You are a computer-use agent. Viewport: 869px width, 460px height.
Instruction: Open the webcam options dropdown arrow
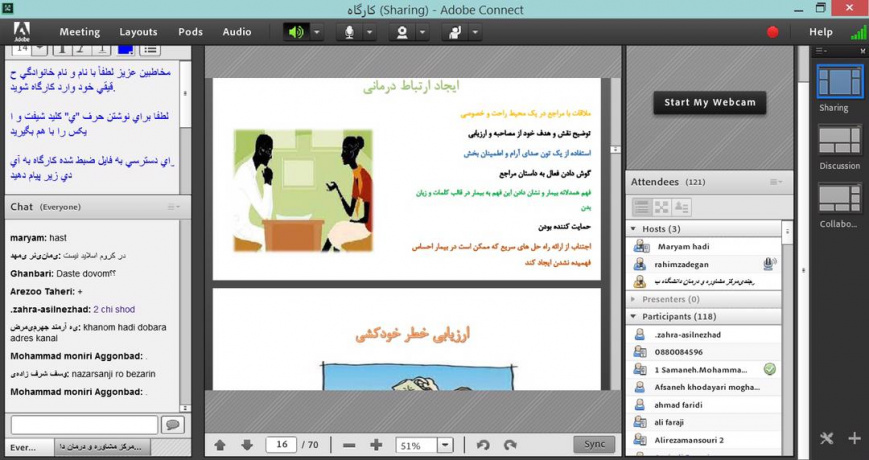tap(422, 32)
